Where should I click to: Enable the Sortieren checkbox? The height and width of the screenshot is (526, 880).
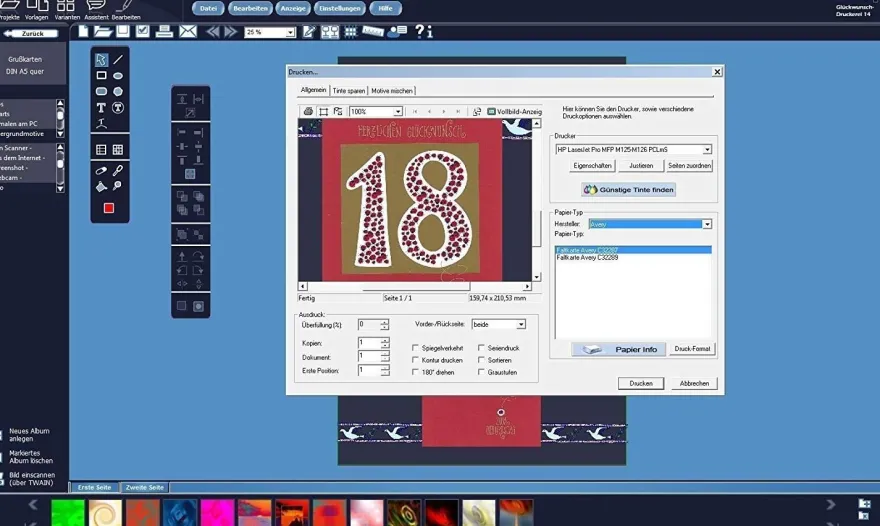coord(481,360)
